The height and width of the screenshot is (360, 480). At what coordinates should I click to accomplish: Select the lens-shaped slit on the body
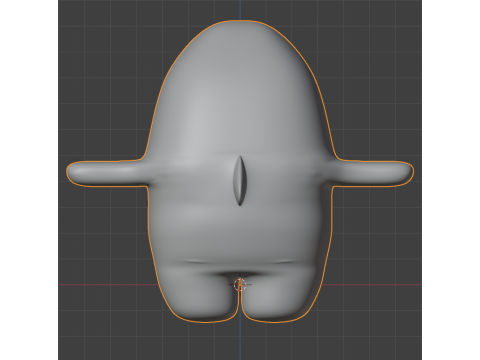click(x=240, y=180)
